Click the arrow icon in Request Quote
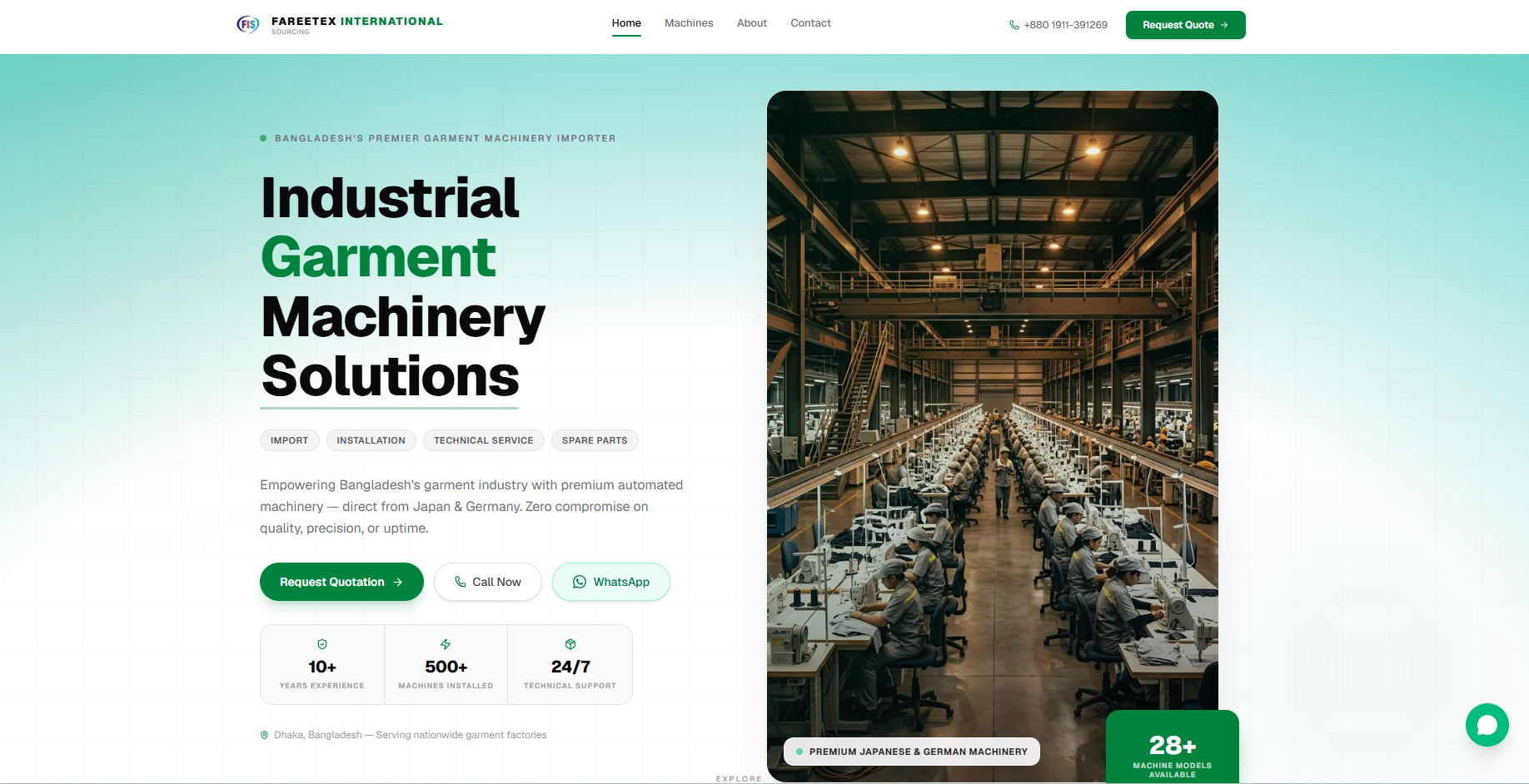Screen dimensions: 1529x784 1224,25
